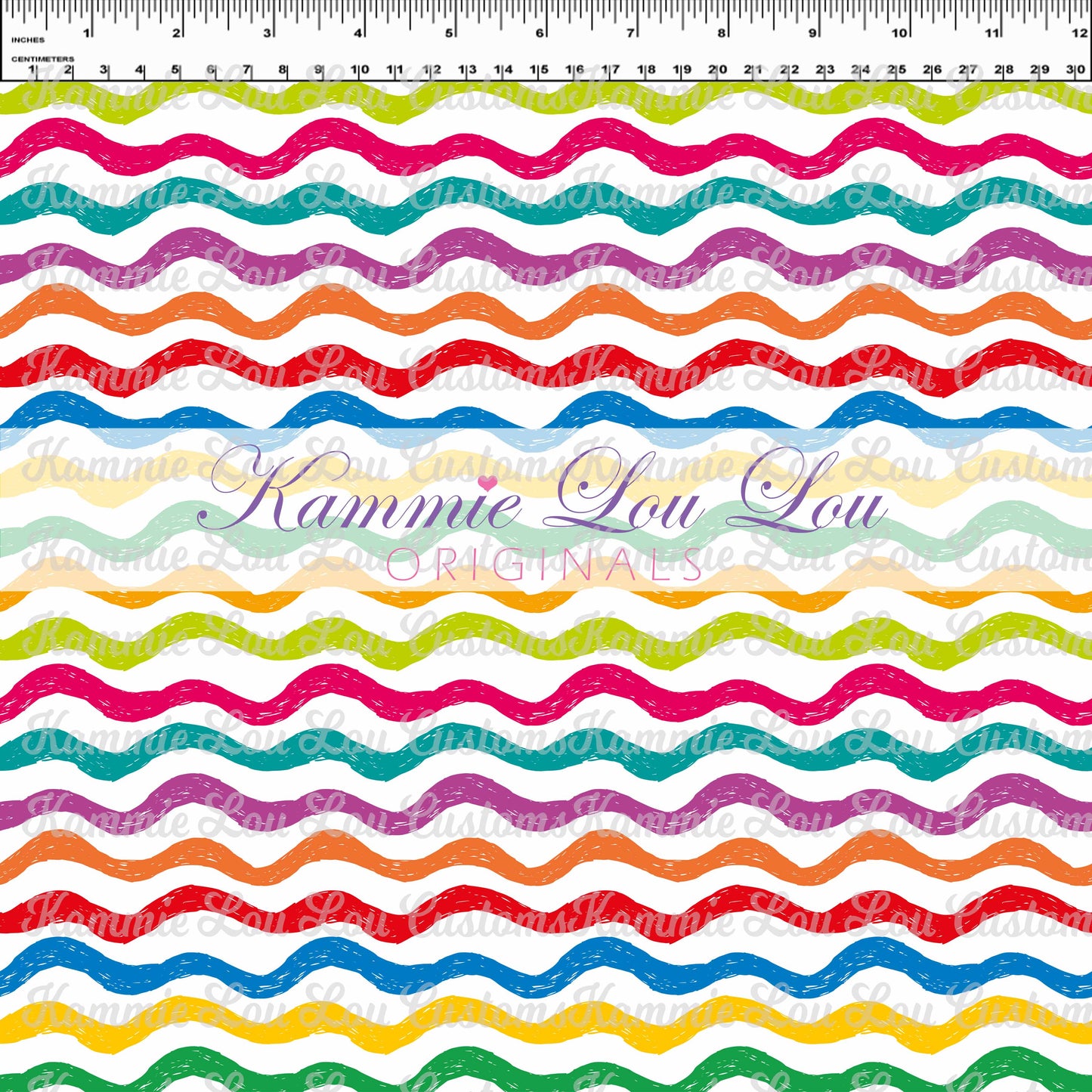Click the 1 inch mark on the ruler
This screenshot has height=1092, width=1092.
pyautogui.click(x=87, y=32)
